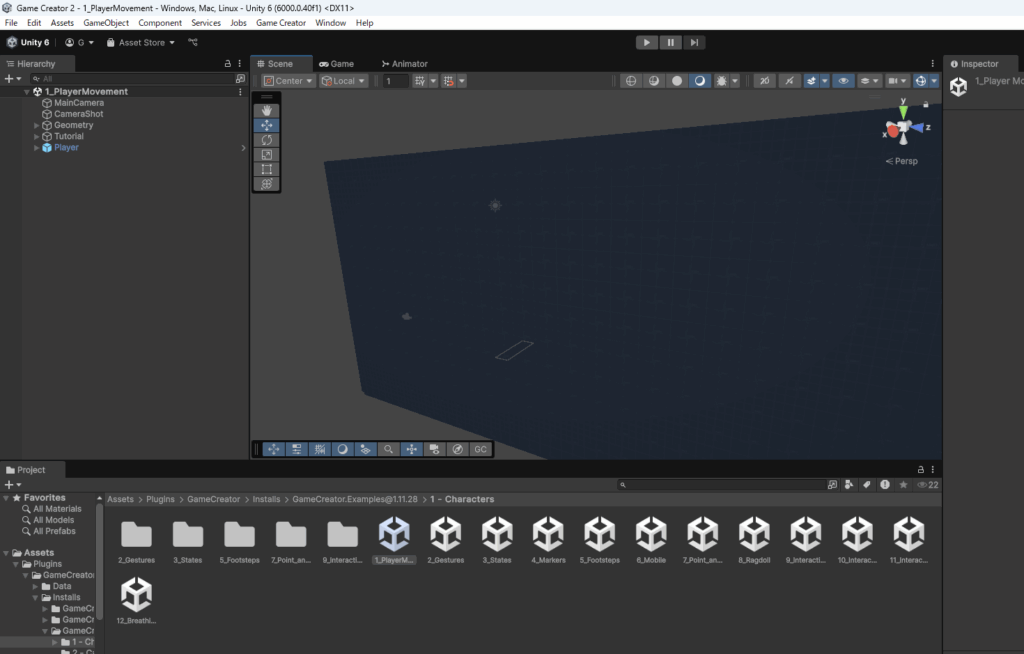Click the Pause button
Screen dimensions: 1024x654
coord(671,42)
